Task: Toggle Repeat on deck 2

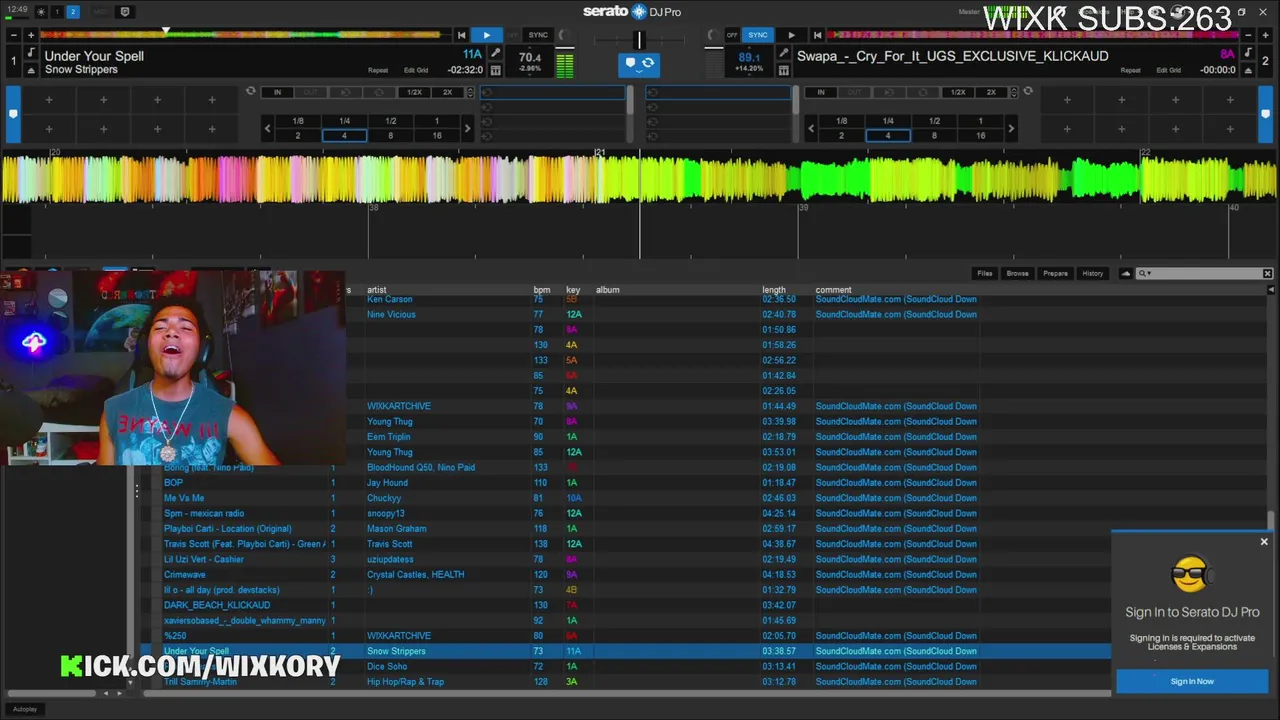Action: point(1130,70)
